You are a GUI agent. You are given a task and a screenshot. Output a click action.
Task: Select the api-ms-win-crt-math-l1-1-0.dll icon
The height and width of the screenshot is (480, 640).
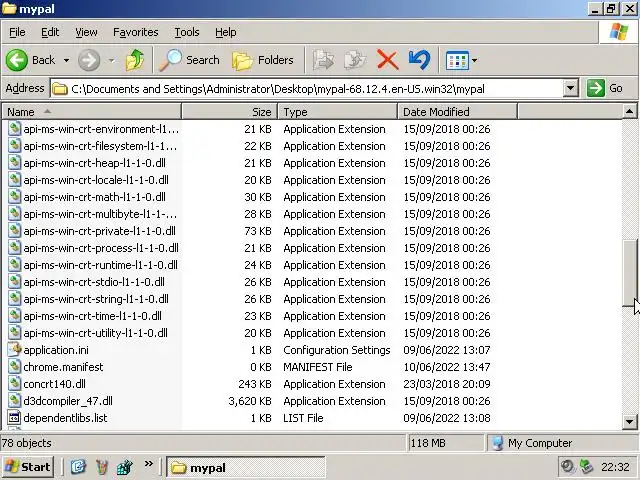14,197
